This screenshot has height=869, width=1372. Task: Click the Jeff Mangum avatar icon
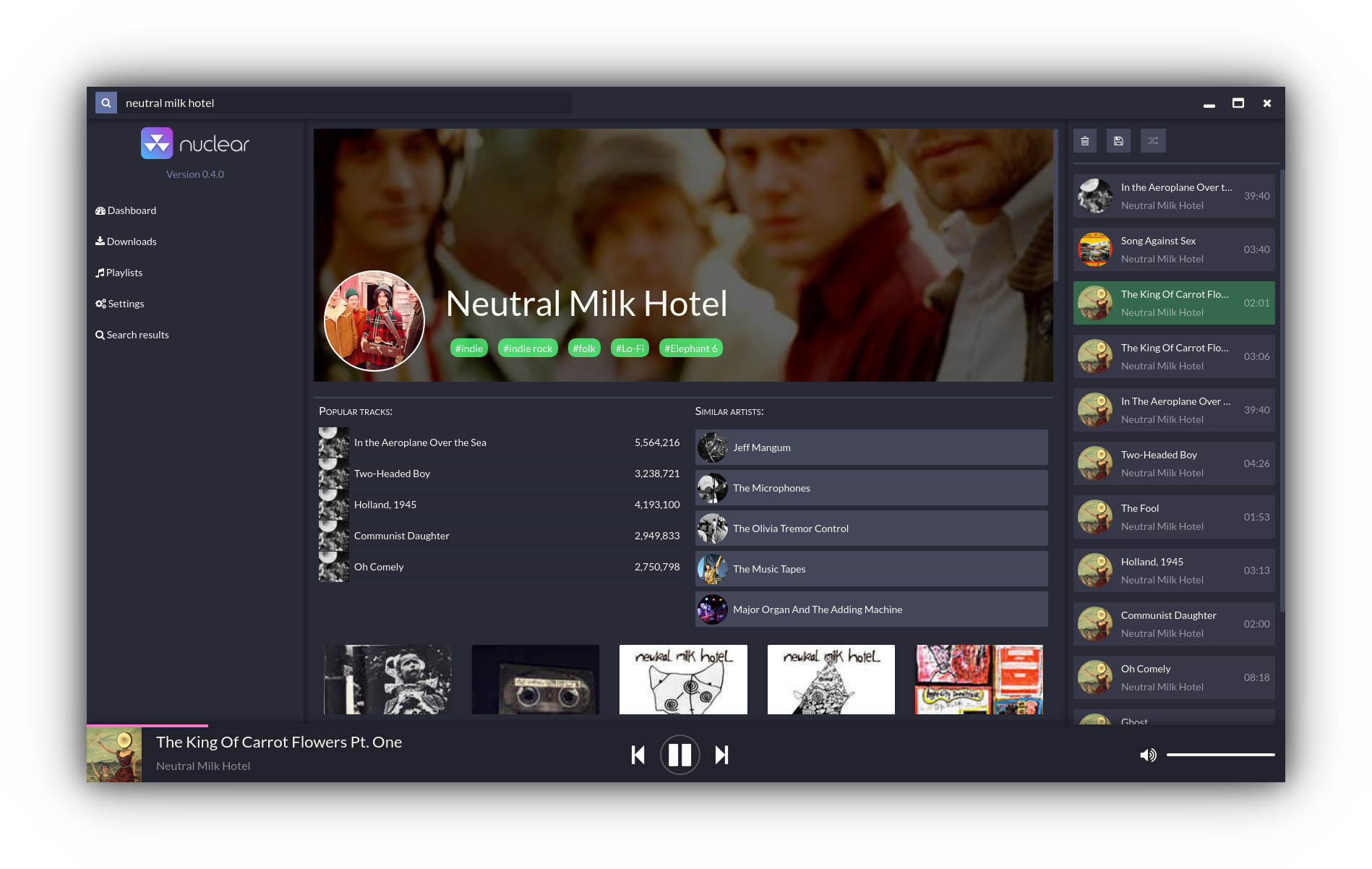pyautogui.click(x=713, y=448)
